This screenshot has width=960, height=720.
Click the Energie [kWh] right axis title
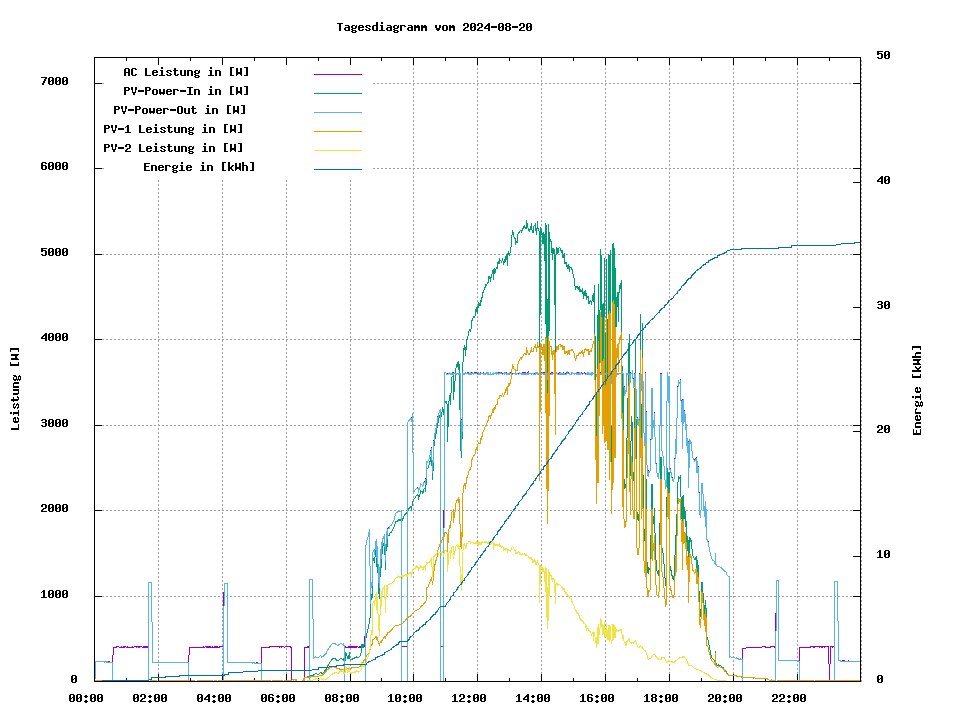917,390
